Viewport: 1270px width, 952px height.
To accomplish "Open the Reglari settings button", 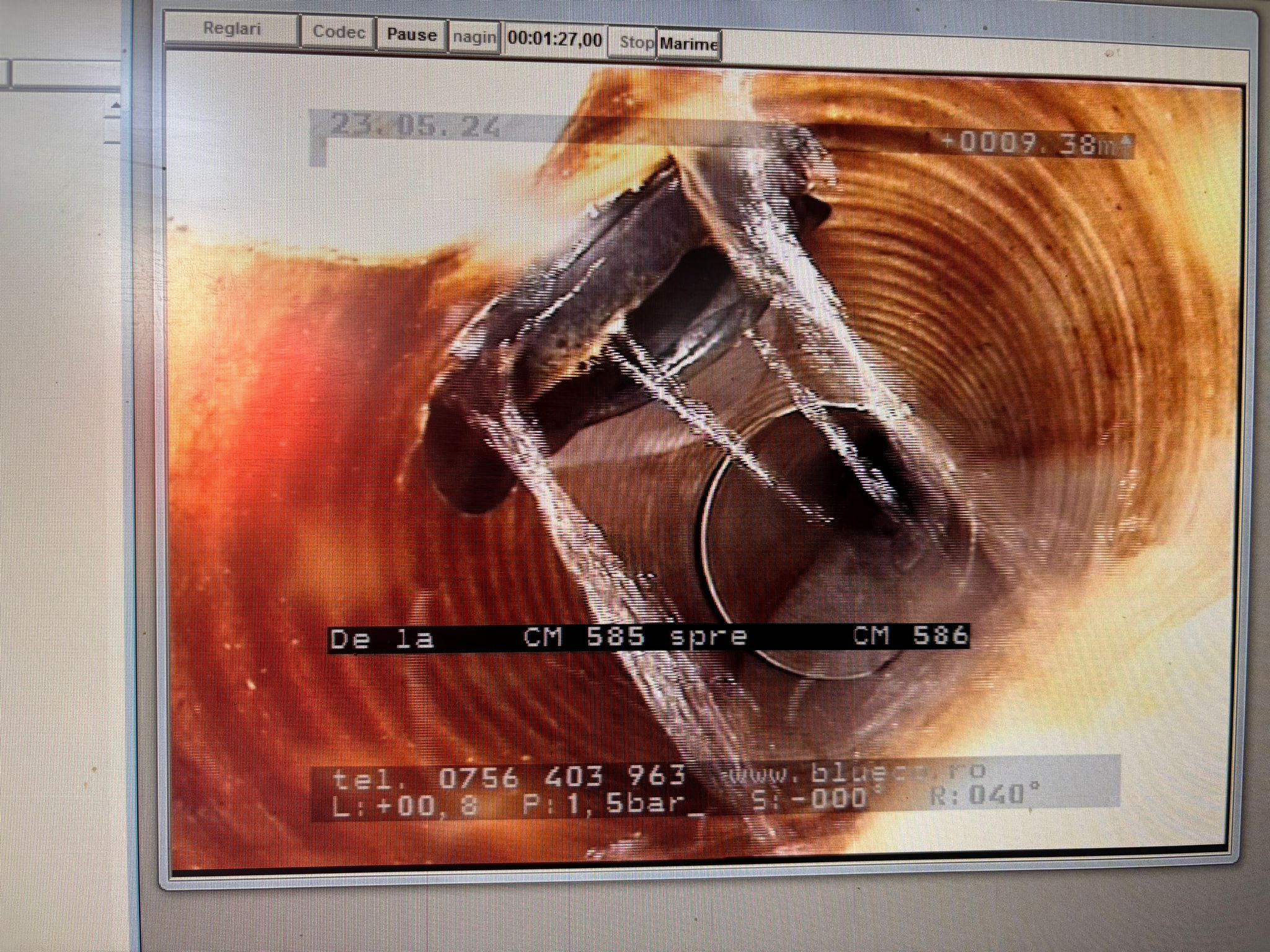I will [x=232, y=30].
